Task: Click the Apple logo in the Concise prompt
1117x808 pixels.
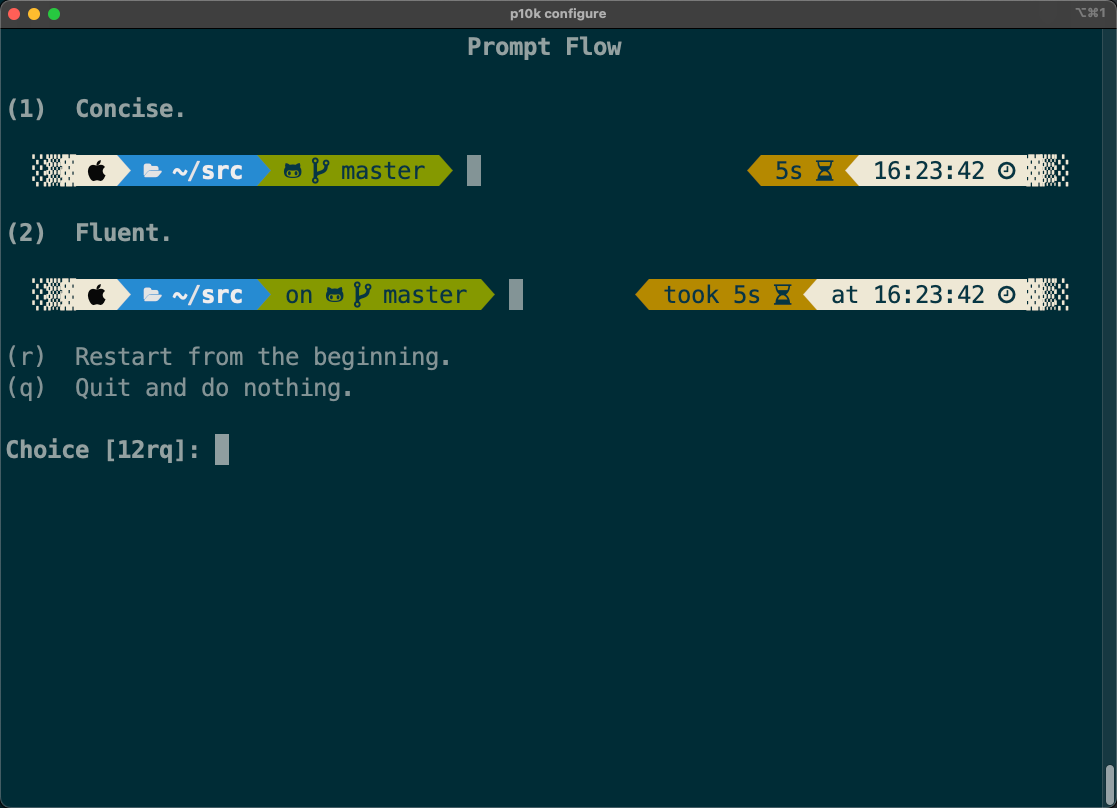Action: (x=97, y=171)
